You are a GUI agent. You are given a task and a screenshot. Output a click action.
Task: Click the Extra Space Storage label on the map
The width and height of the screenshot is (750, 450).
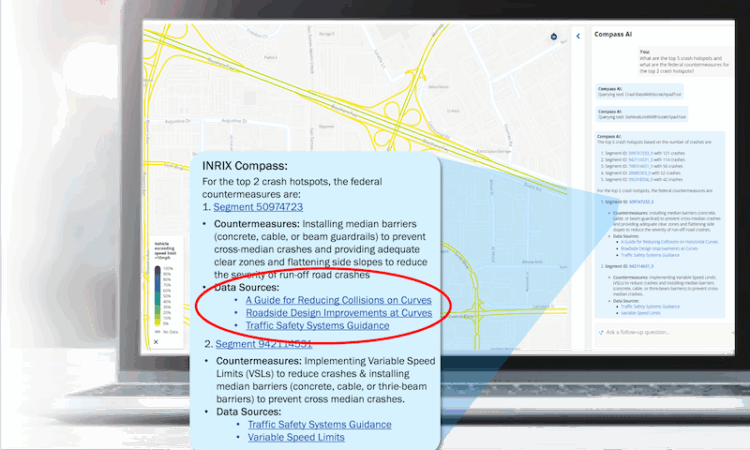[x=494, y=151]
